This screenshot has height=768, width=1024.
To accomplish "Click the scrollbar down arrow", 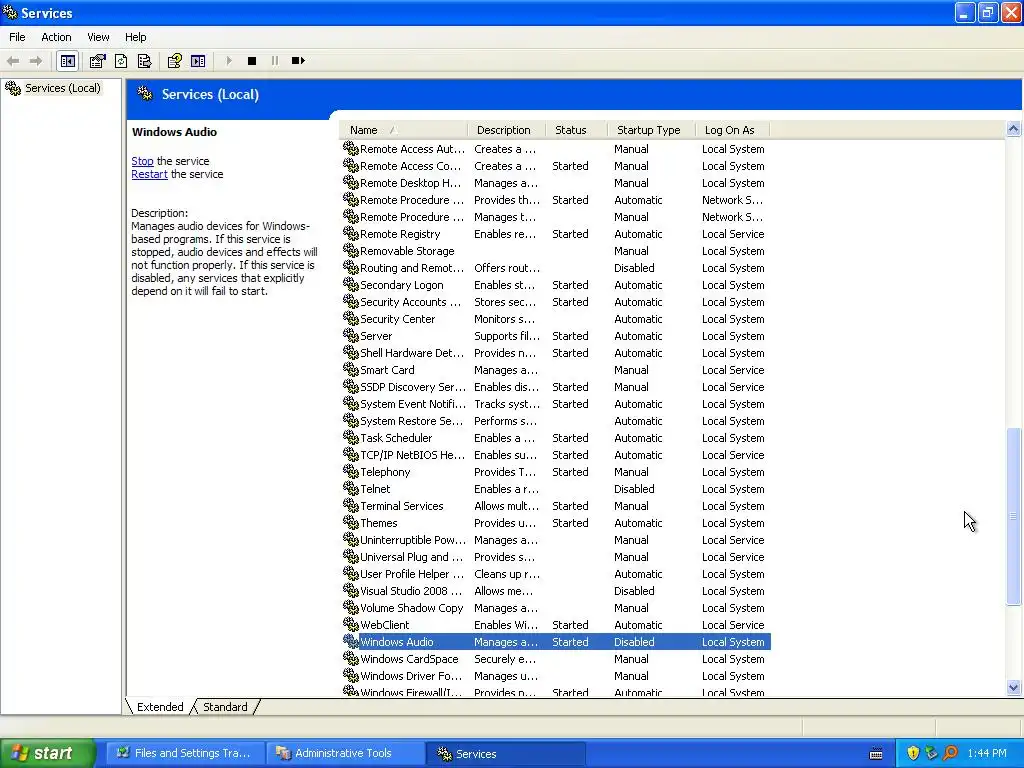I will point(1014,687).
